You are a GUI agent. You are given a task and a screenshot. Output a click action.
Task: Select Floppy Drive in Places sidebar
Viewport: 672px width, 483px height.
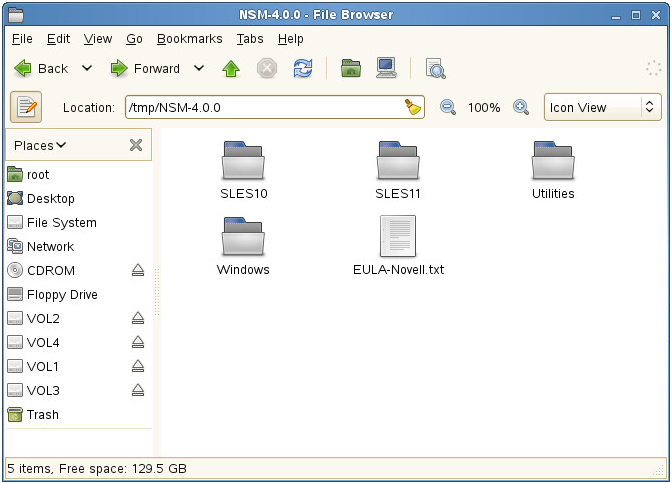(x=78, y=294)
